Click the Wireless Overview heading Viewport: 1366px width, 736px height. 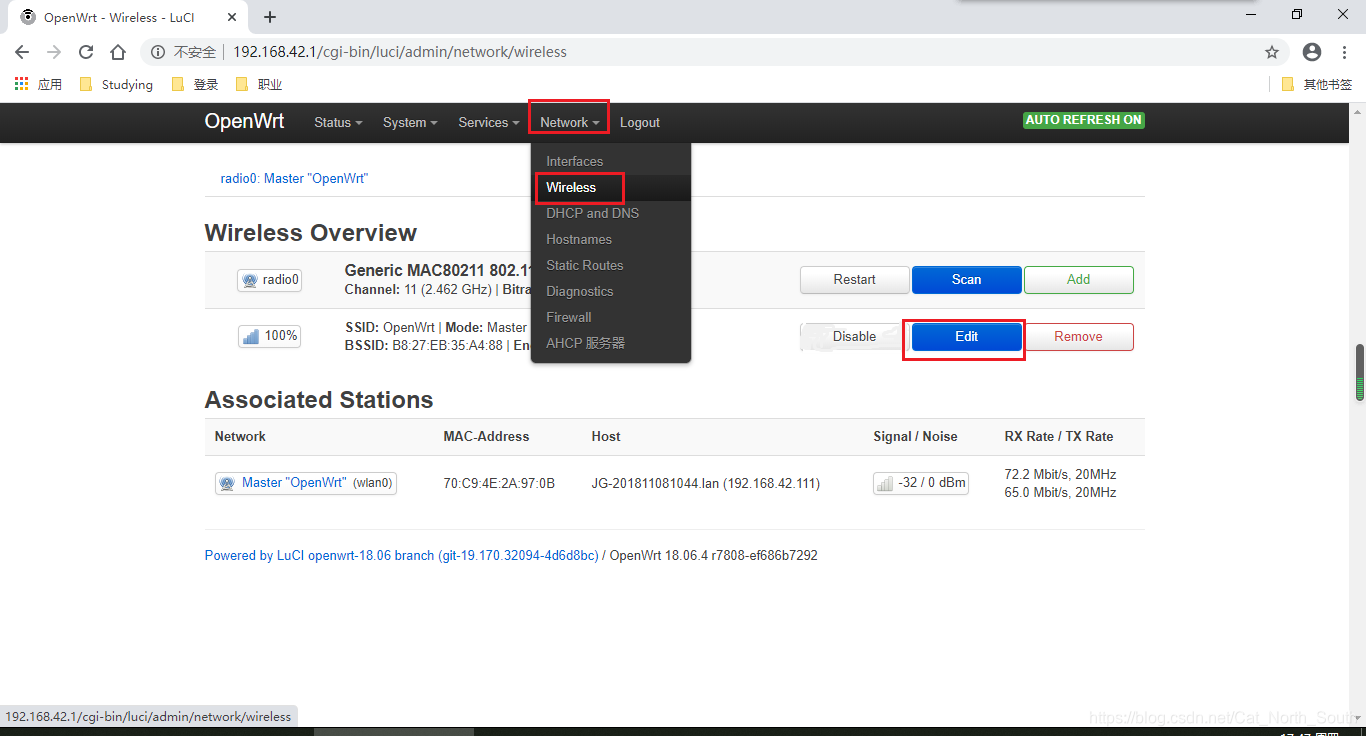[x=310, y=233]
